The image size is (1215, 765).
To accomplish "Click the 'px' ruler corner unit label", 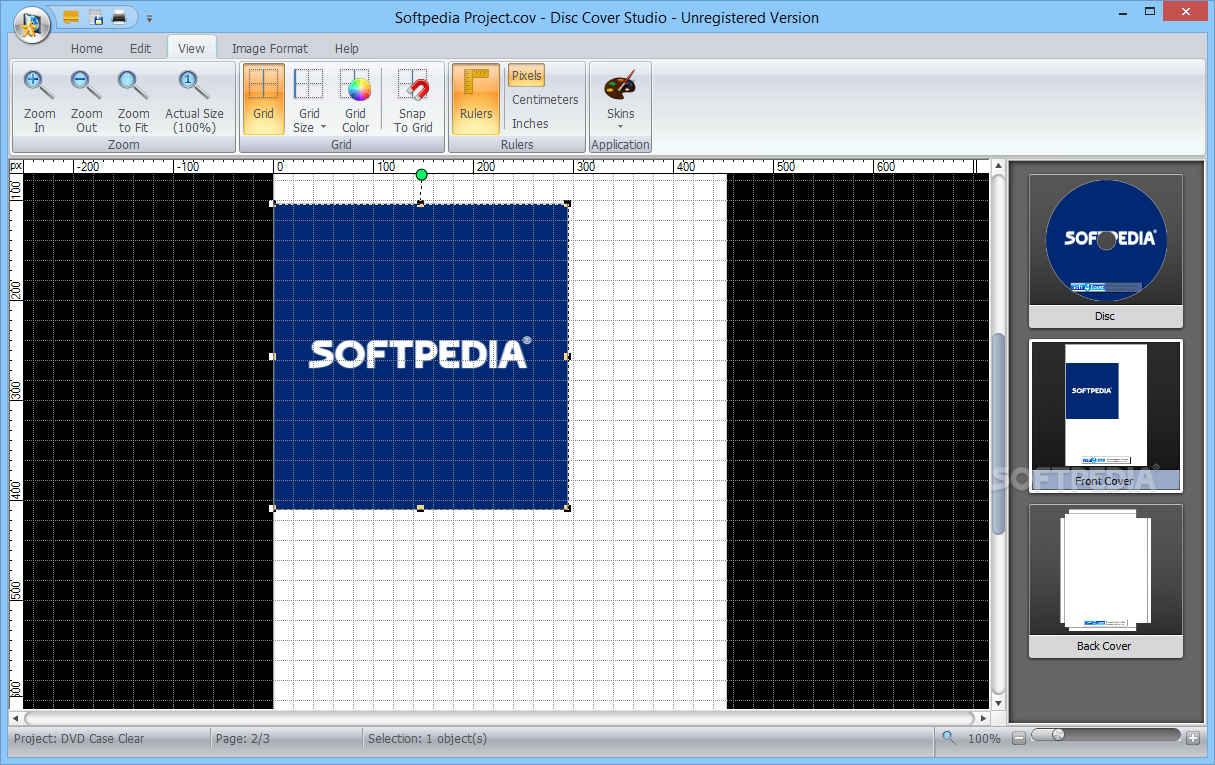I will click(16, 166).
